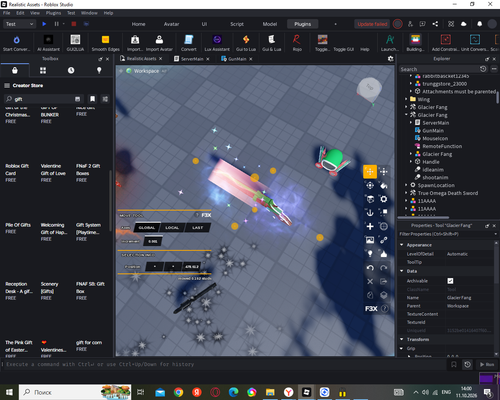
Task: Expand the Wing folder in Explorer
Action: pyautogui.click(x=406, y=99)
